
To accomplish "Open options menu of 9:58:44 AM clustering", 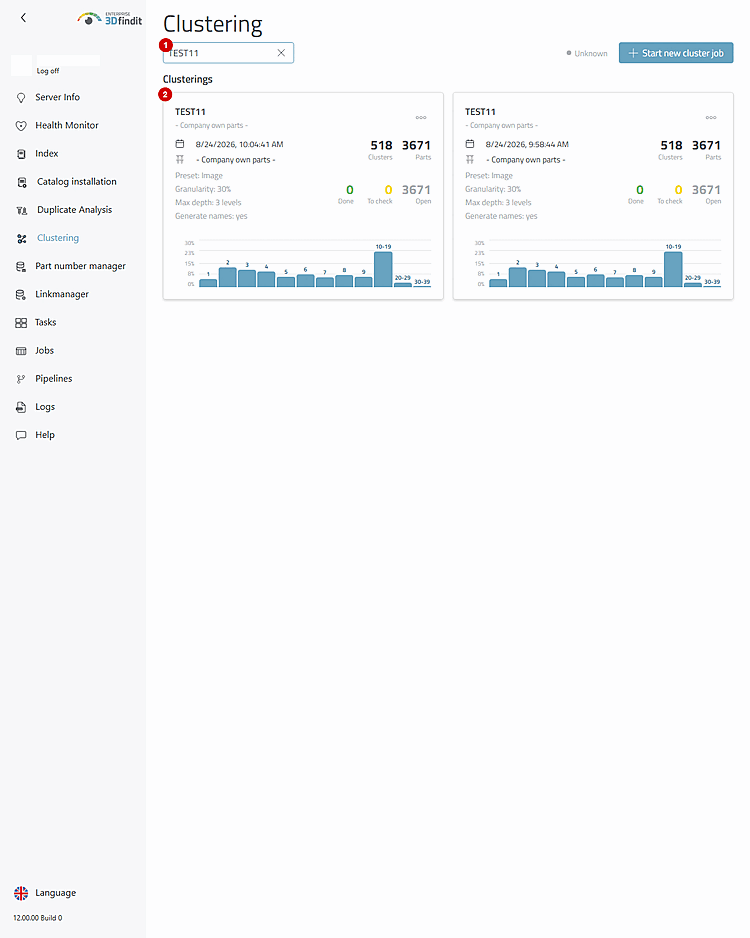I will [711, 117].
